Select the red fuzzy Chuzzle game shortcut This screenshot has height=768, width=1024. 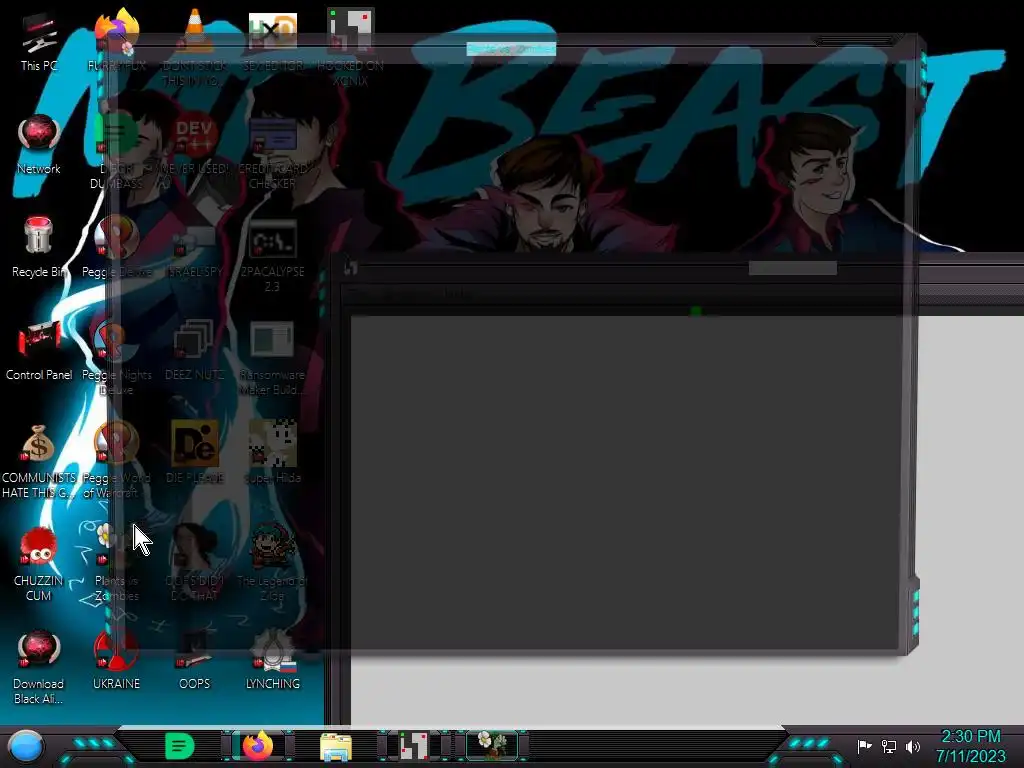click(x=39, y=564)
